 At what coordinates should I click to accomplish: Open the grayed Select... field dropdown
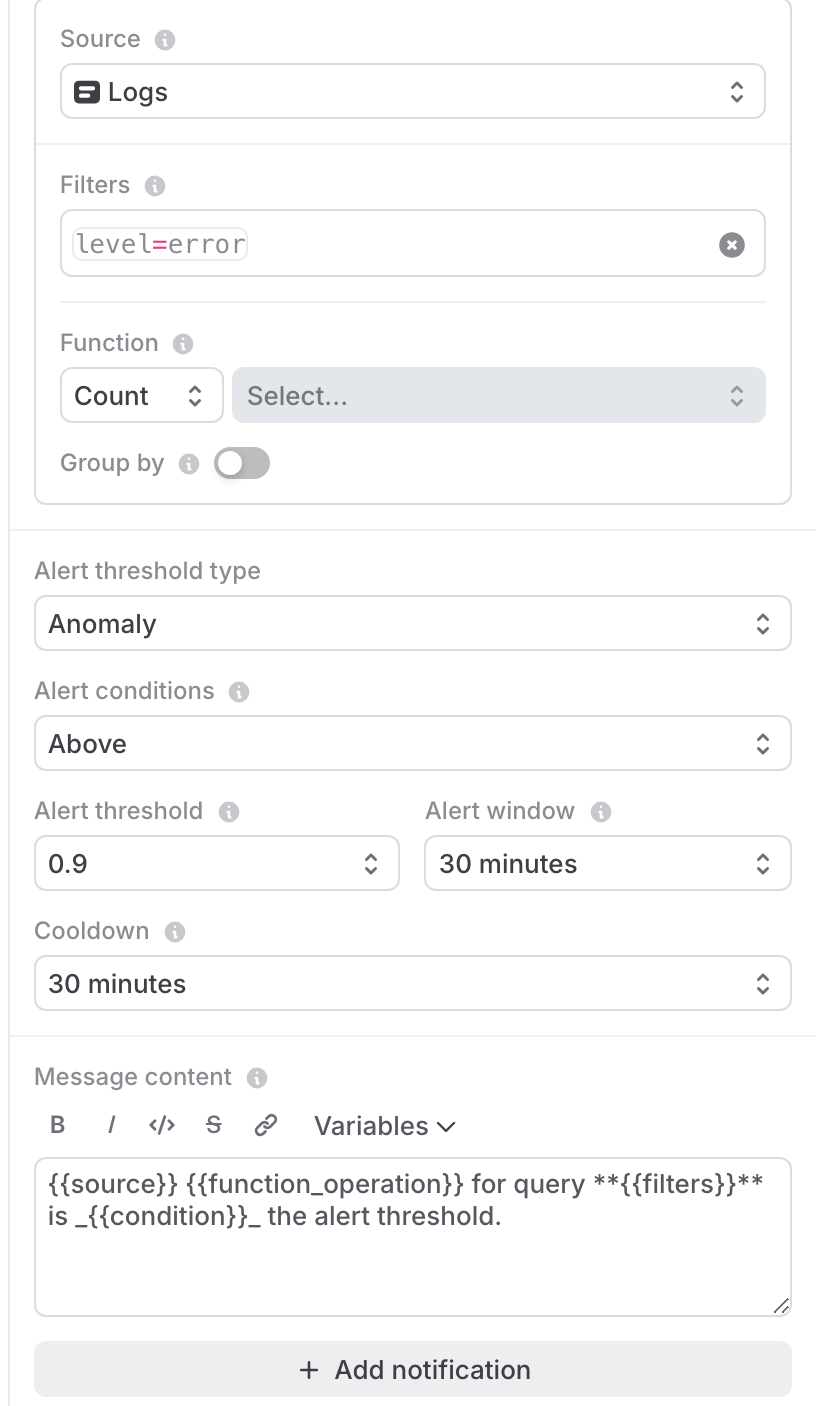coord(499,395)
